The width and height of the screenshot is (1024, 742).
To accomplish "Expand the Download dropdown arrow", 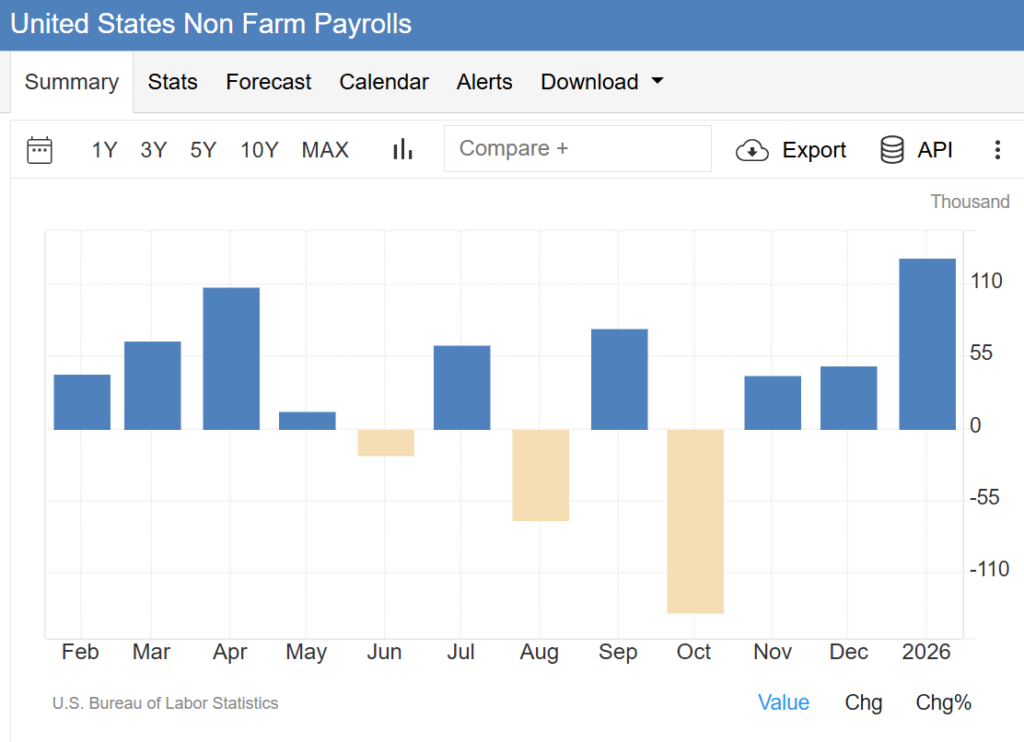I will pos(657,82).
